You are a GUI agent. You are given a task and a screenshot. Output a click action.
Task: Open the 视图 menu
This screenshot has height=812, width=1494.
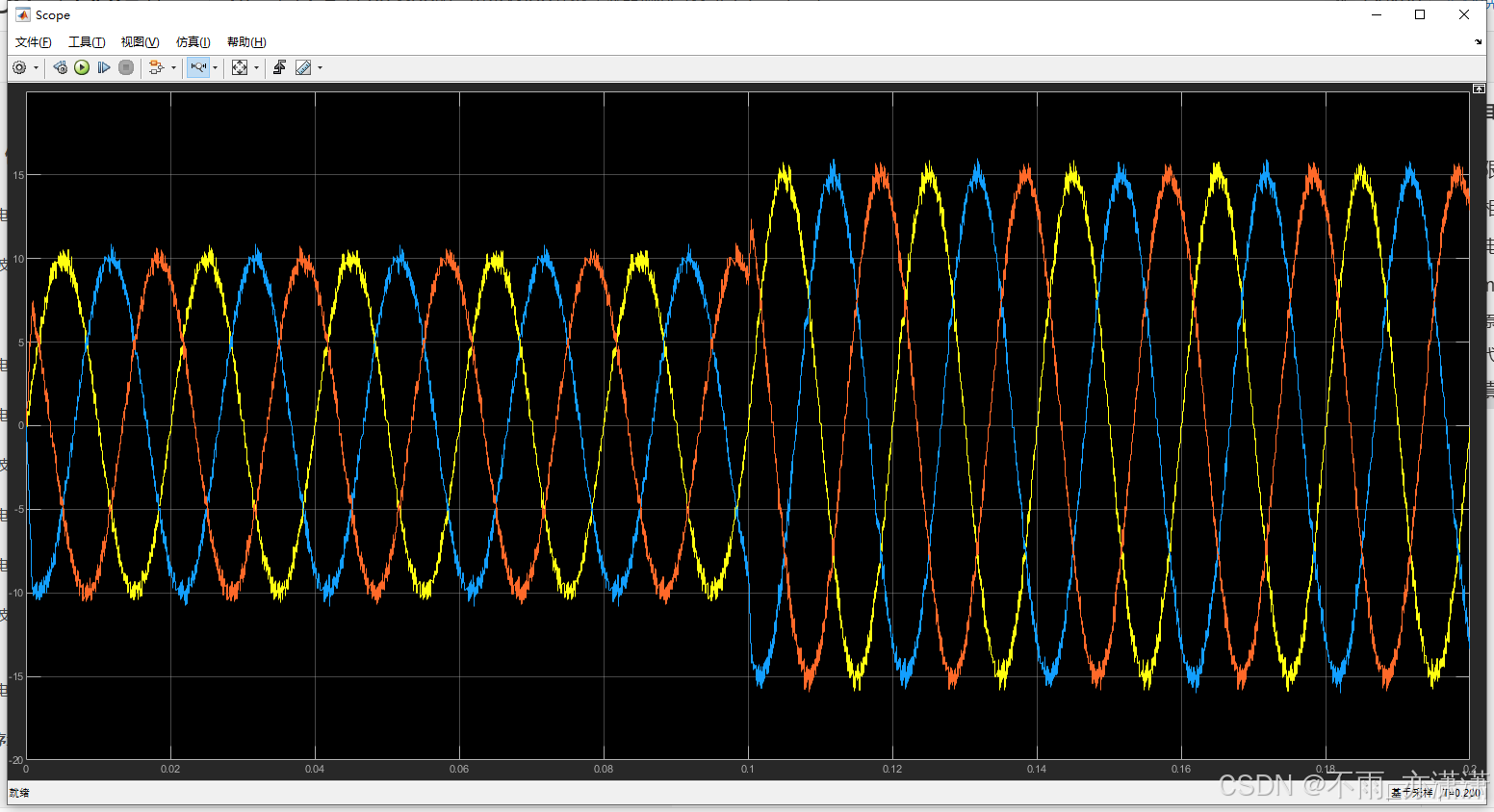point(139,41)
